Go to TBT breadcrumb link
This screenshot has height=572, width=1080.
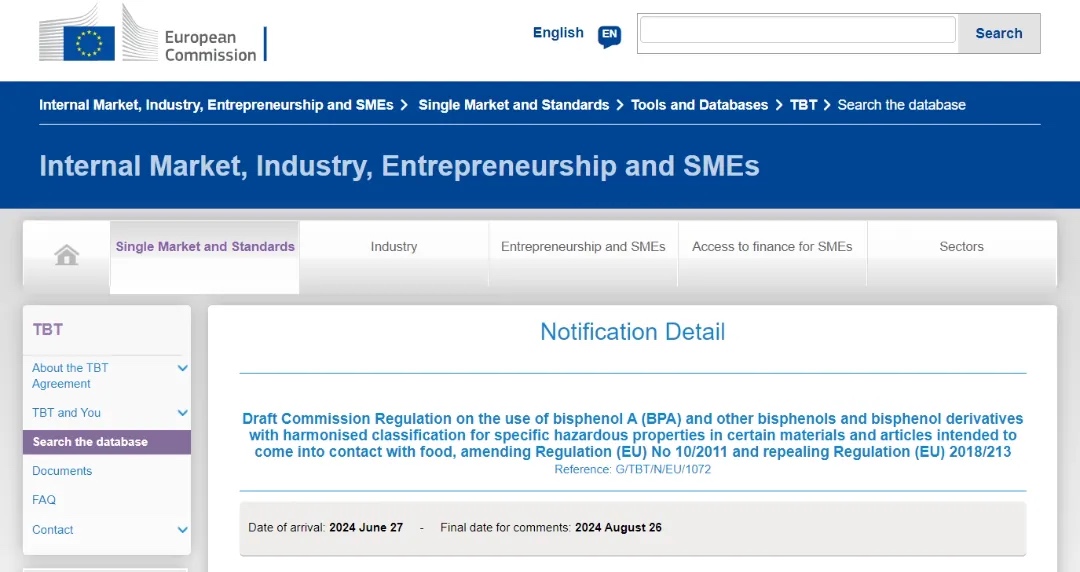click(x=803, y=105)
